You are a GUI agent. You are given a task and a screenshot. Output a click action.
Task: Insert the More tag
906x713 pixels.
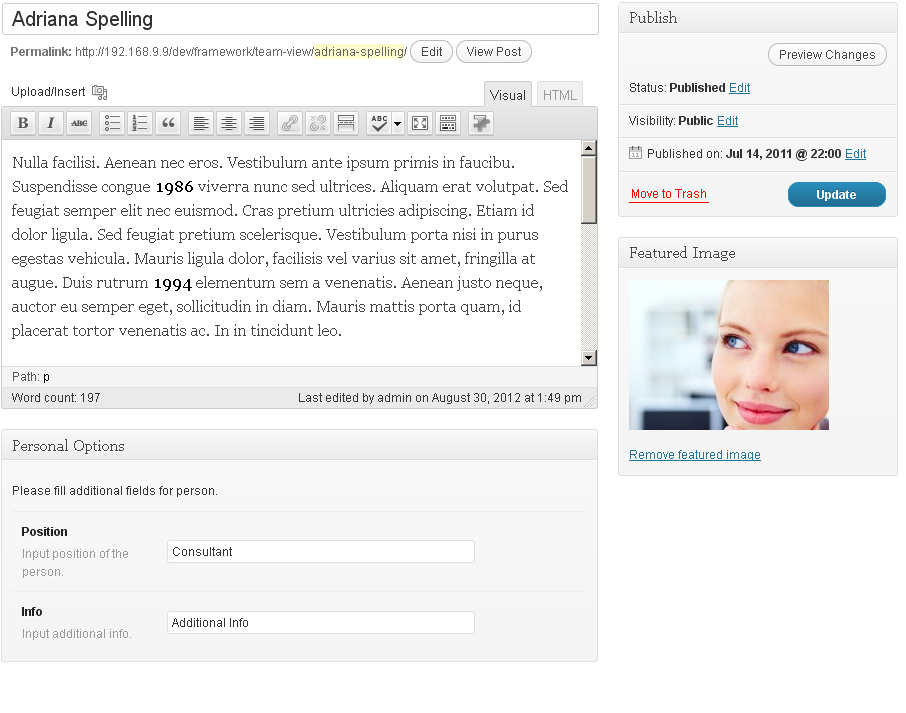345,123
